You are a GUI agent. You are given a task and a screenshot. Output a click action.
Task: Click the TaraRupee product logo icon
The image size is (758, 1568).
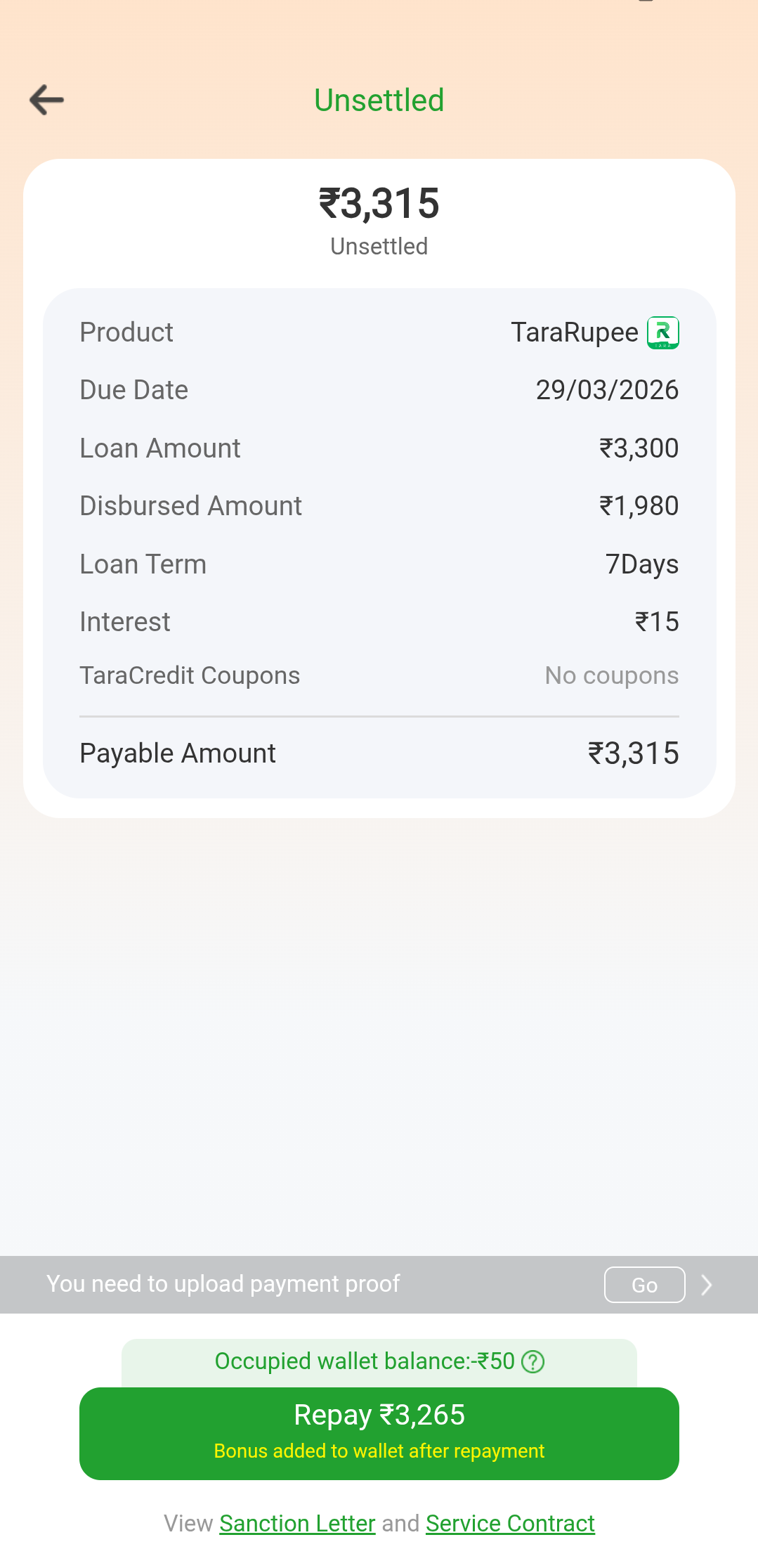pyautogui.click(x=662, y=332)
